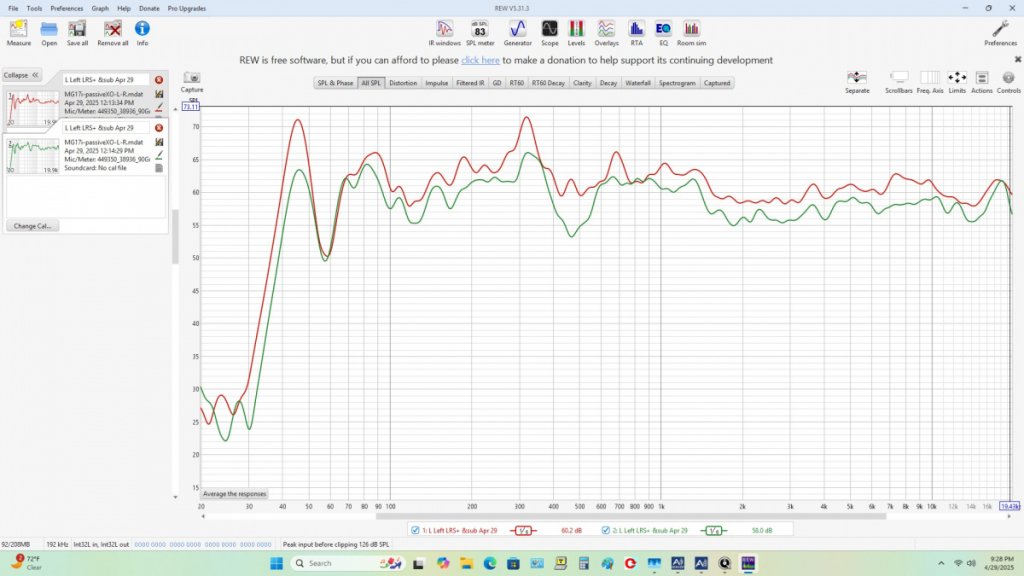Click the green 1/6 smoothing indicator
The image size is (1024, 576).
pos(714,530)
